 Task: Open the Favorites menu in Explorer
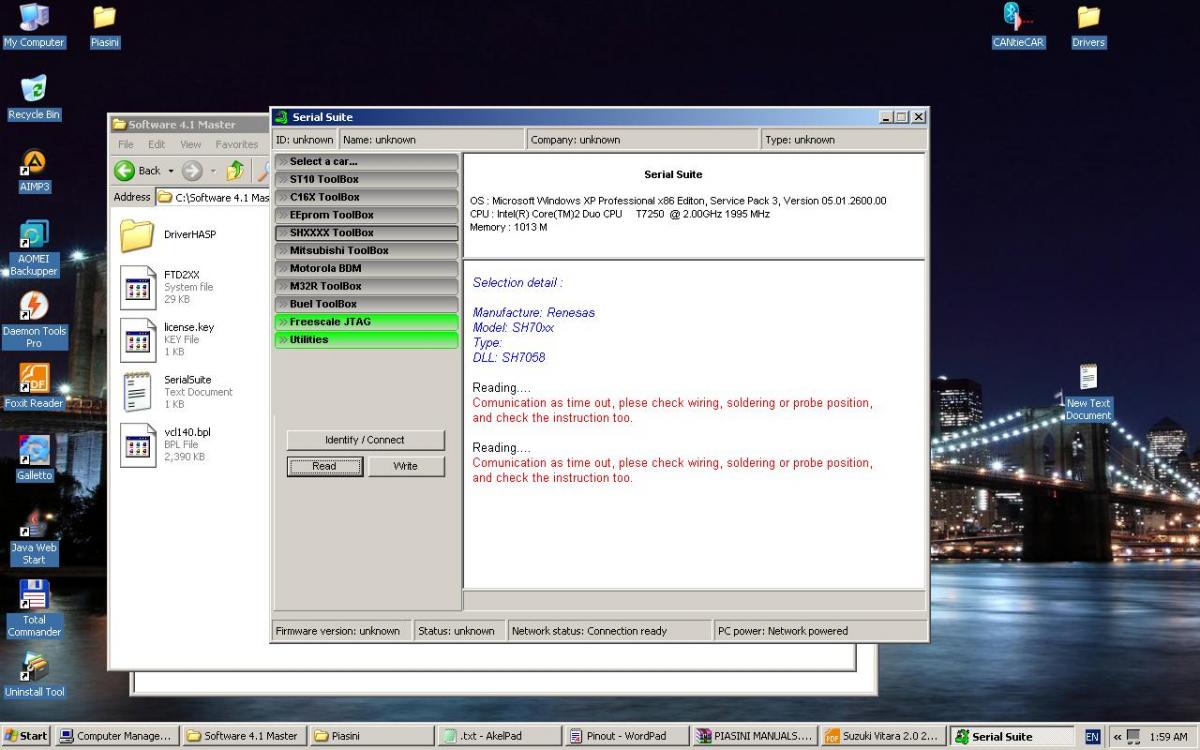(x=236, y=145)
